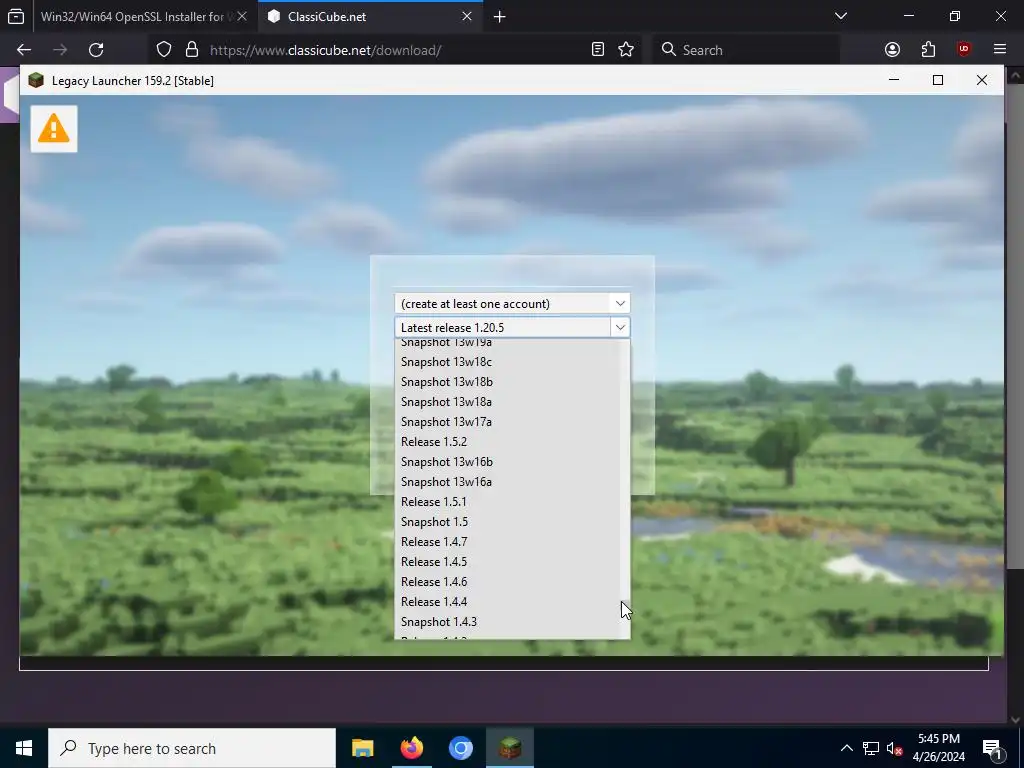Minimize the Legacy Launcher window
Viewport: 1024px width, 768px height.
[894, 80]
